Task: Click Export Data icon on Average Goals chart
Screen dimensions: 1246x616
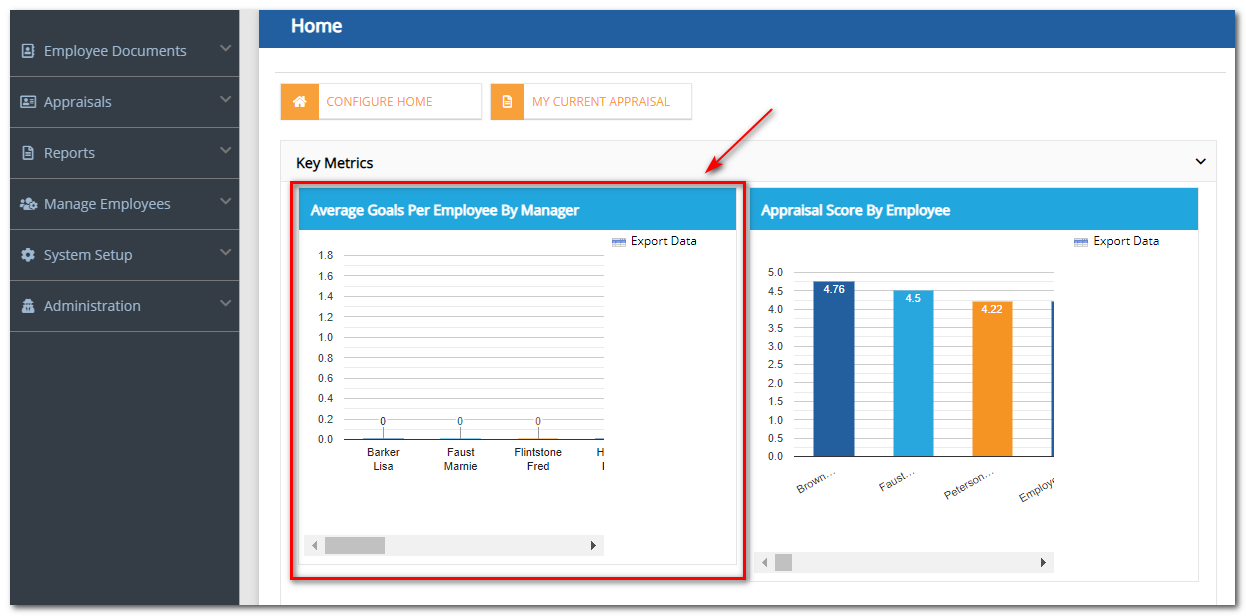Action: 618,241
